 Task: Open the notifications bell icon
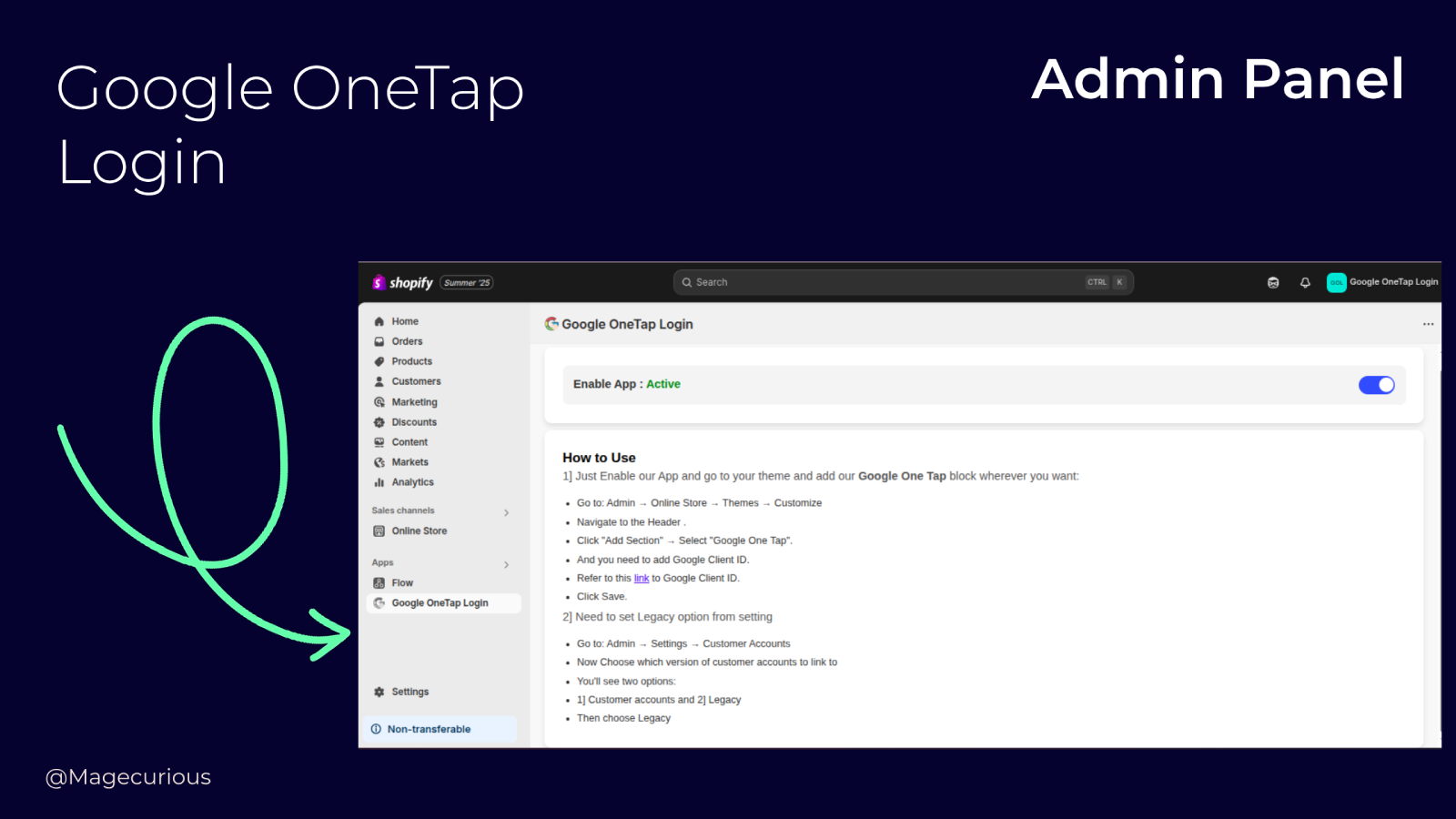tap(1305, 282)
